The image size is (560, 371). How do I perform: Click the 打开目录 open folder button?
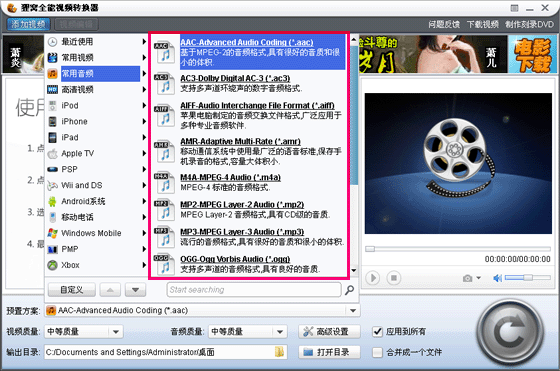[329, 352]
